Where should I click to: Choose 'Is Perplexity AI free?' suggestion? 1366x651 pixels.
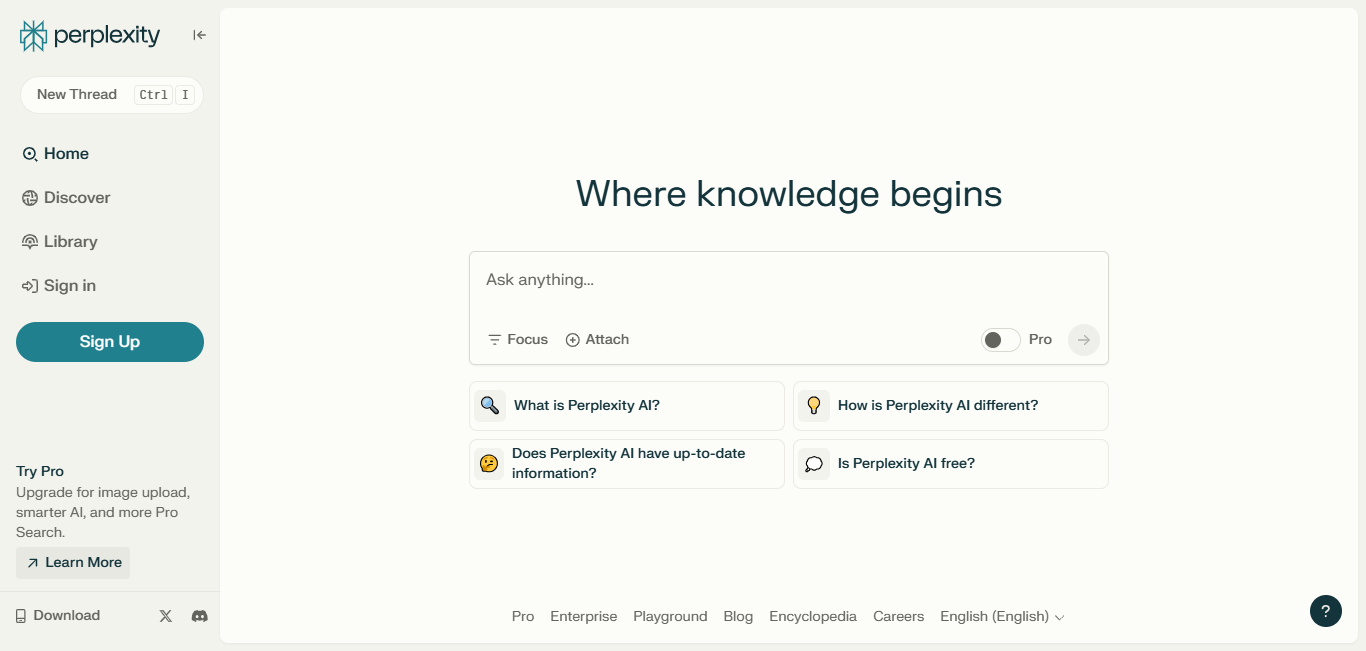coord(951,464)
